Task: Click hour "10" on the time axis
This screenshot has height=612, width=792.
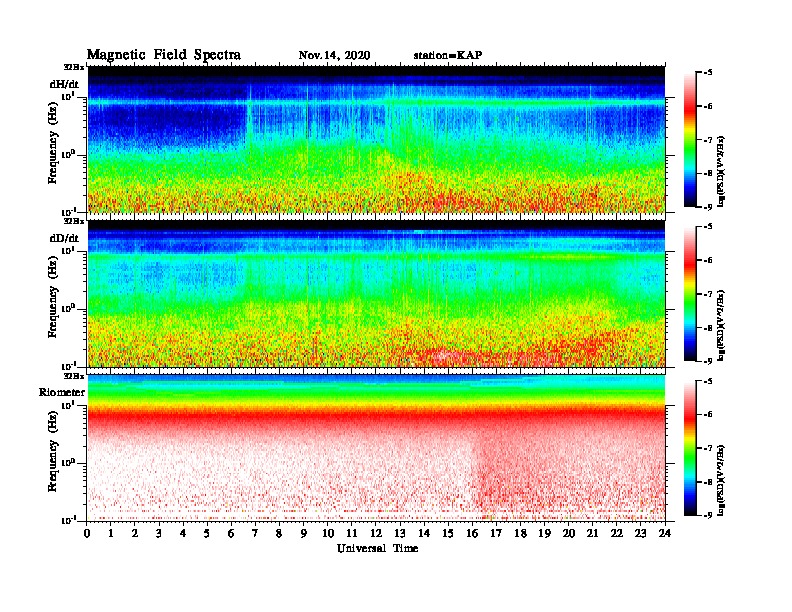Action: tap(328, 533)
